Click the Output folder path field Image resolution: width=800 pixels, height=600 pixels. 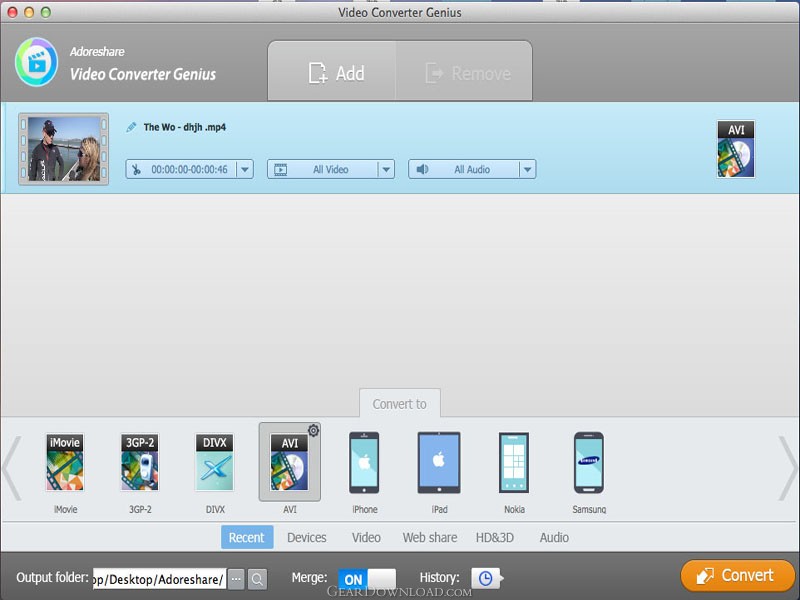[x=159, y=579]
